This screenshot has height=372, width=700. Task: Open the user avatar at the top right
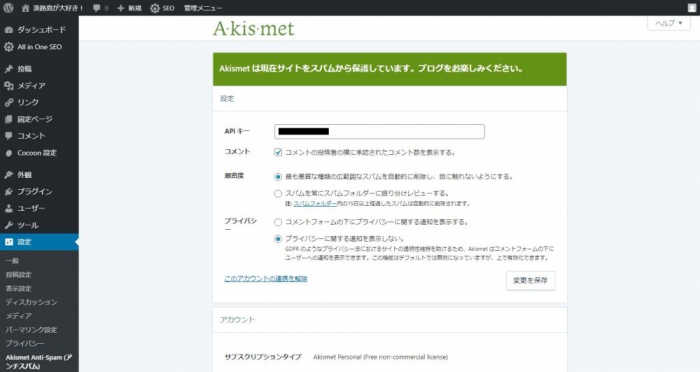click(x=692, y=8)
